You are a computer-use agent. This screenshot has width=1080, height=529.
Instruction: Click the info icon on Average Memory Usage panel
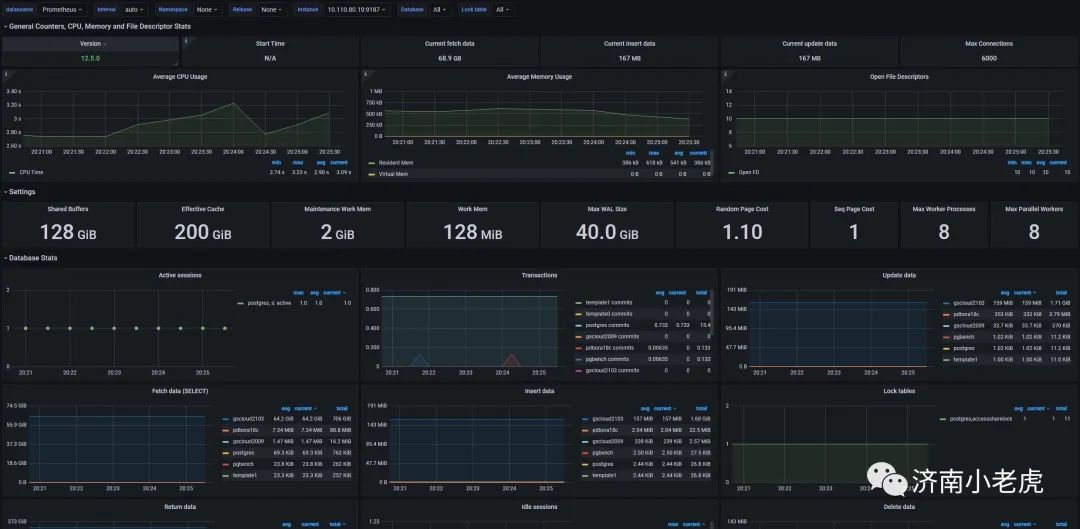(x=365, y=74)
